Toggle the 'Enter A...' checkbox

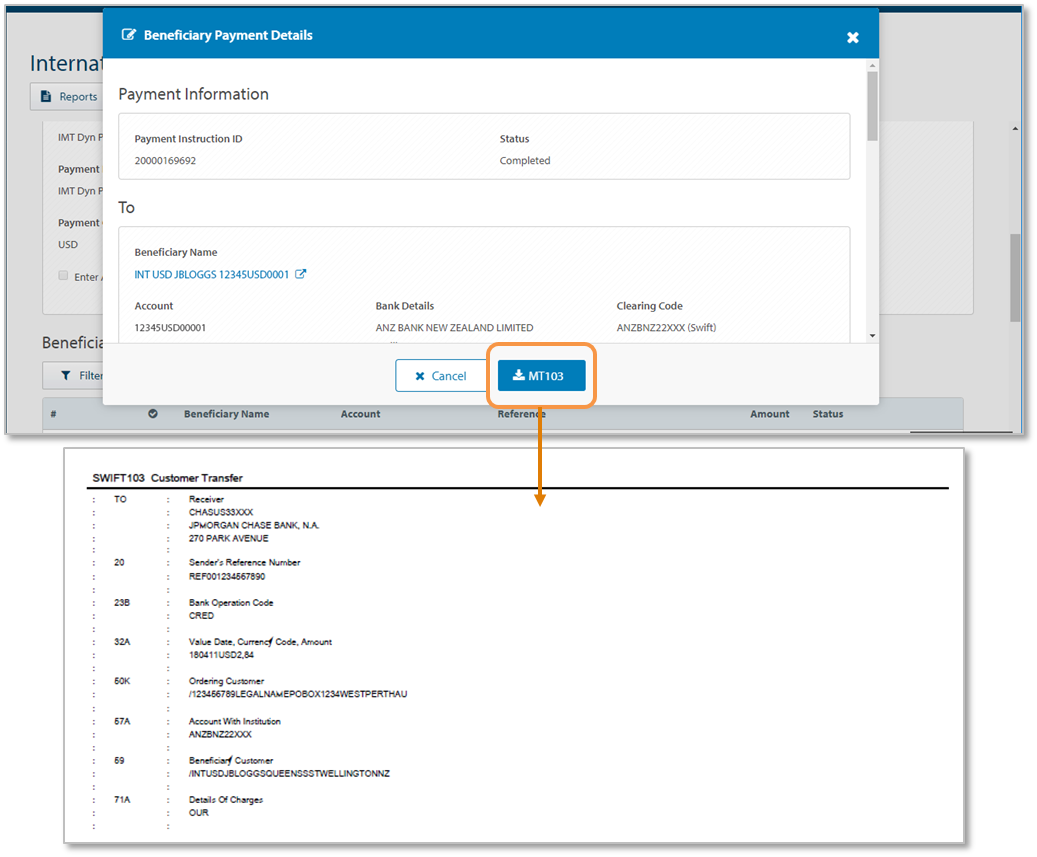point(63,276)
